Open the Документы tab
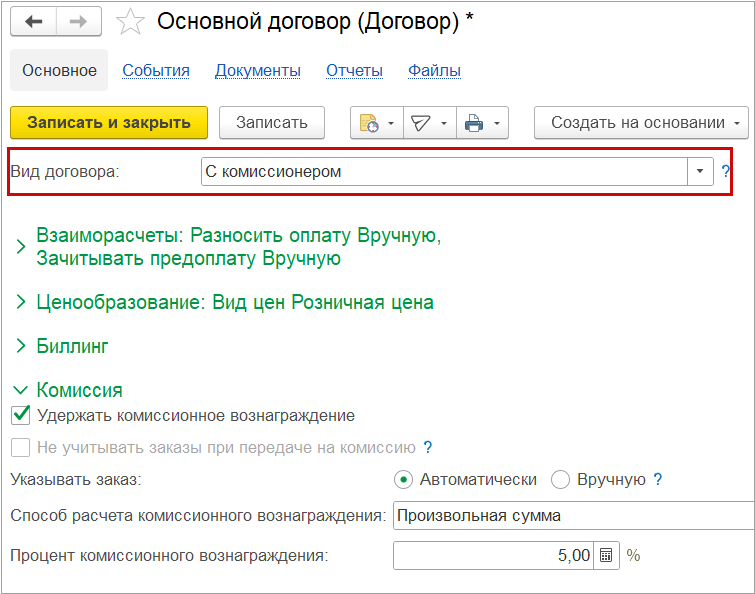 [x=258, y=70]
